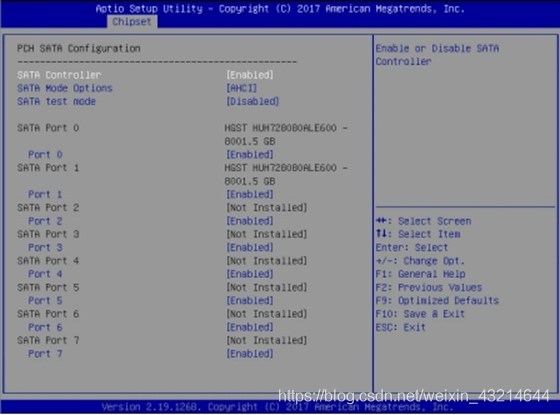The height and width of the screenshot is (415, 560).
Task: Change the SATA test mode [Disabled] value
Action: 252,101
